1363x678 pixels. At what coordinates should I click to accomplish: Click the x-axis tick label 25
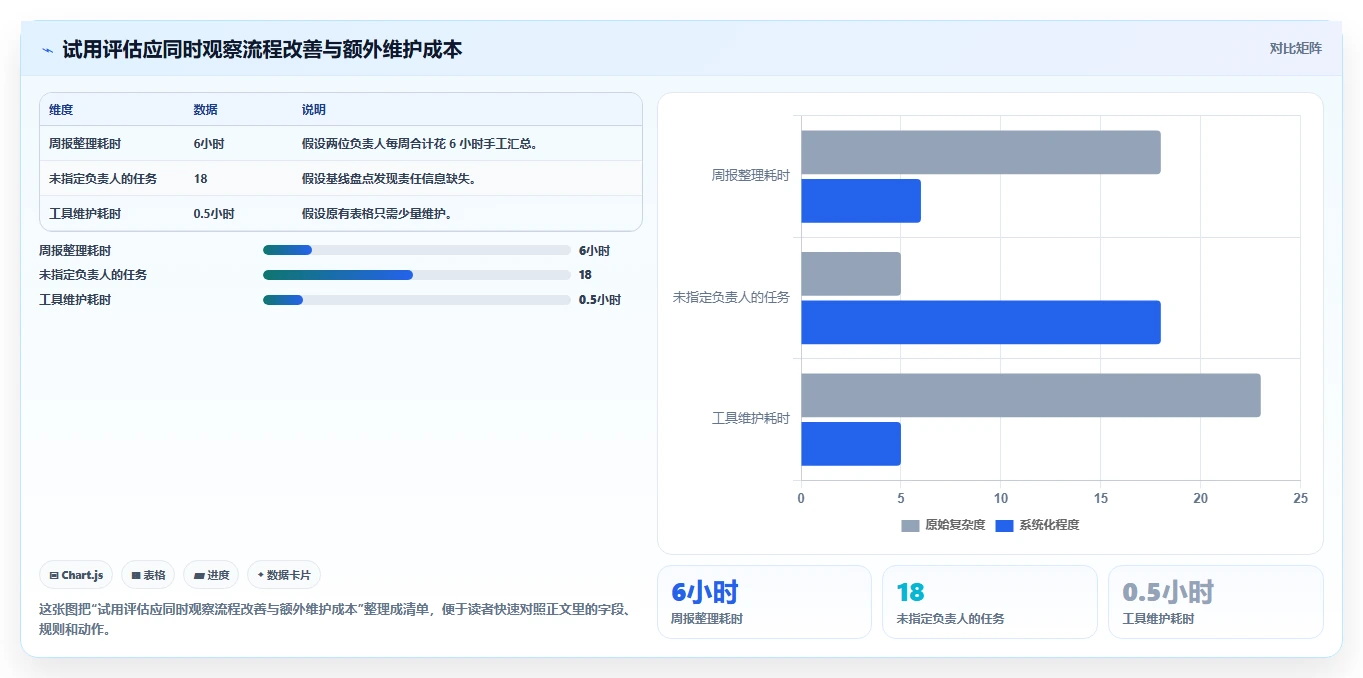(x=1300, y=498)
